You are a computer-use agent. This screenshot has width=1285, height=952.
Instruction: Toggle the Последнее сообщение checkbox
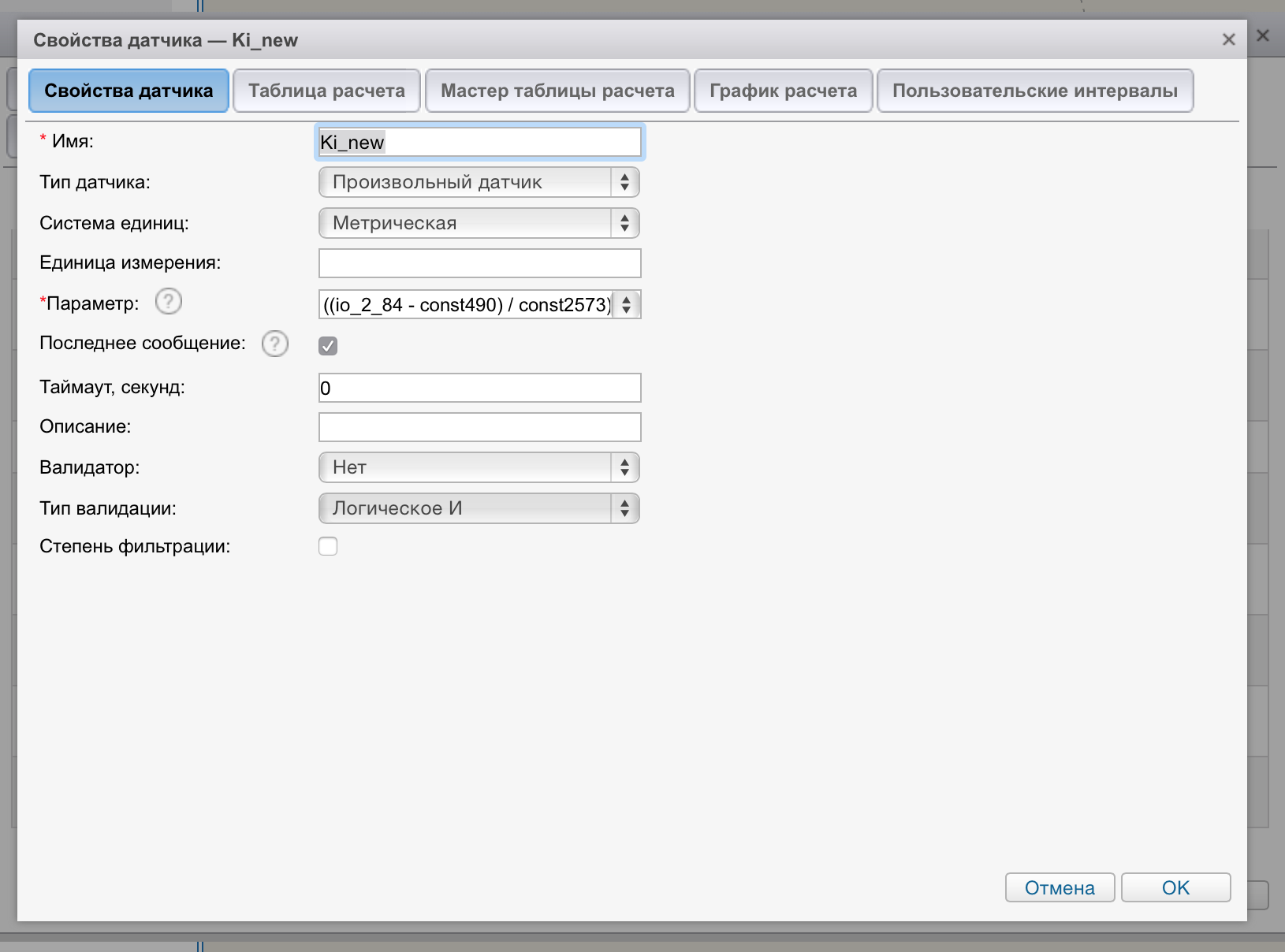pos(328,346)
